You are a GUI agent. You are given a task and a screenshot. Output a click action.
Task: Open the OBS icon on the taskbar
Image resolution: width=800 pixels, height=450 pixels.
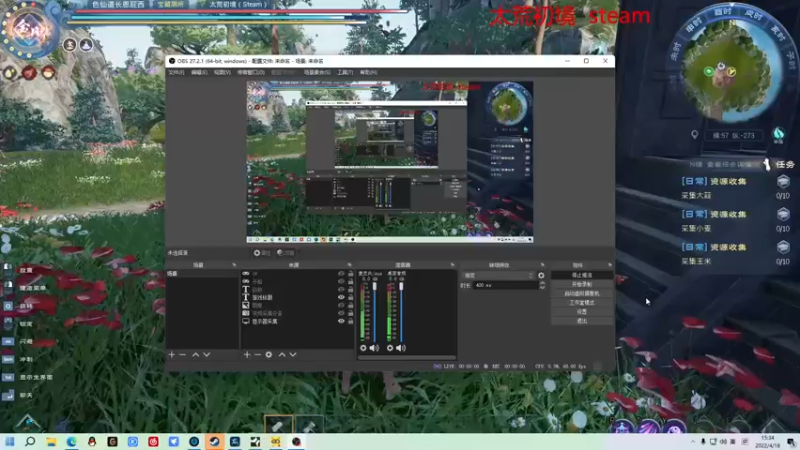296,441
